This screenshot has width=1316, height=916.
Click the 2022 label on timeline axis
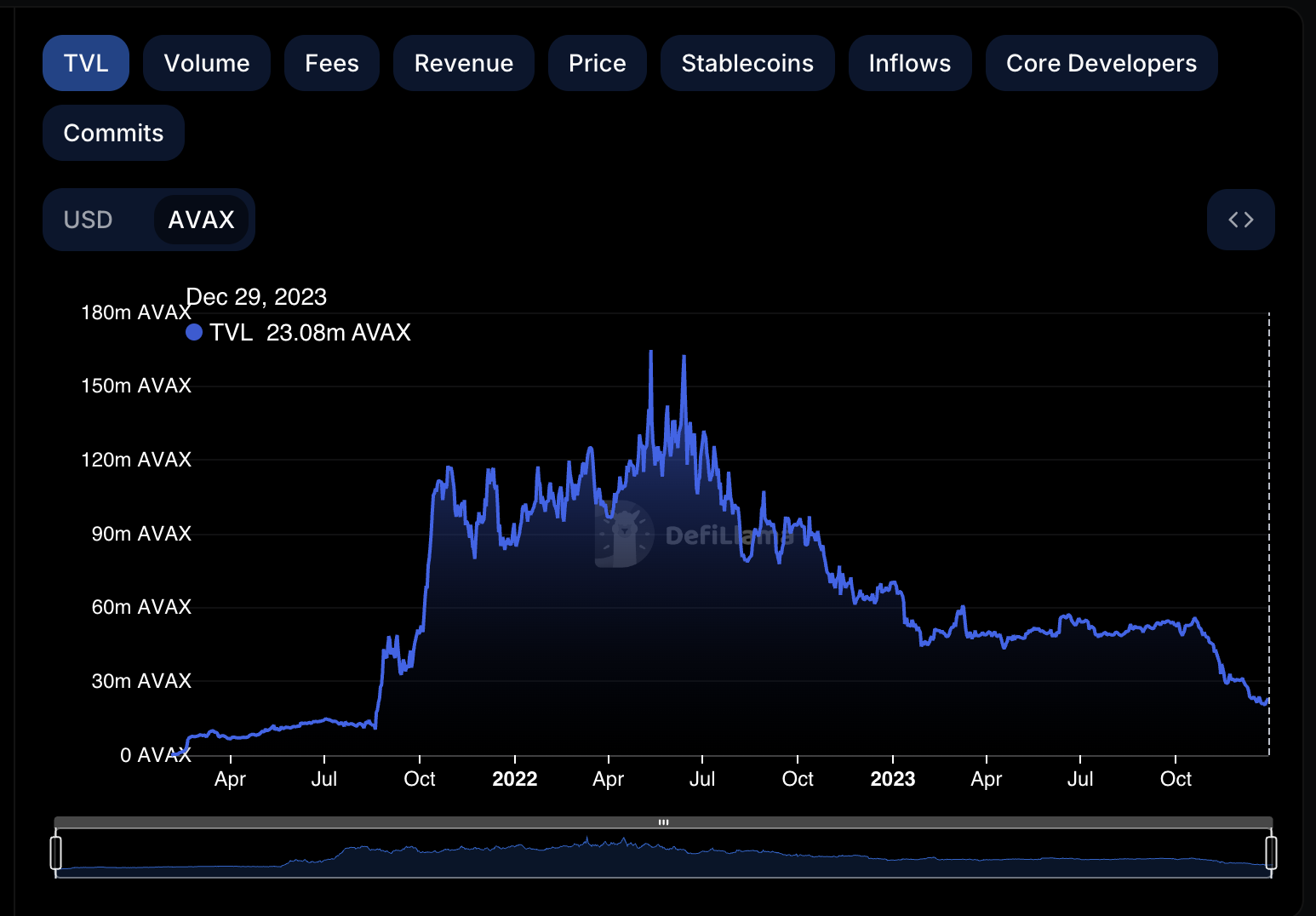pyautogui.click(x=515, y=779)
